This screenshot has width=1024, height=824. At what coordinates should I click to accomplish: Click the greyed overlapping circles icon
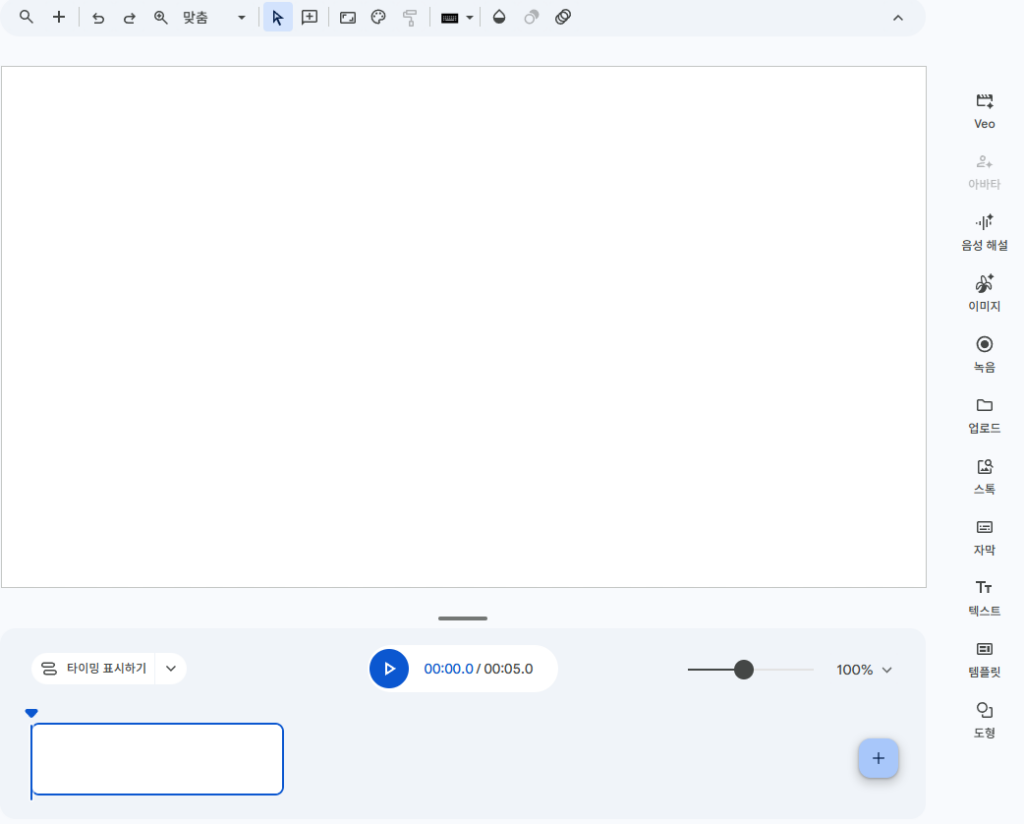532,17
